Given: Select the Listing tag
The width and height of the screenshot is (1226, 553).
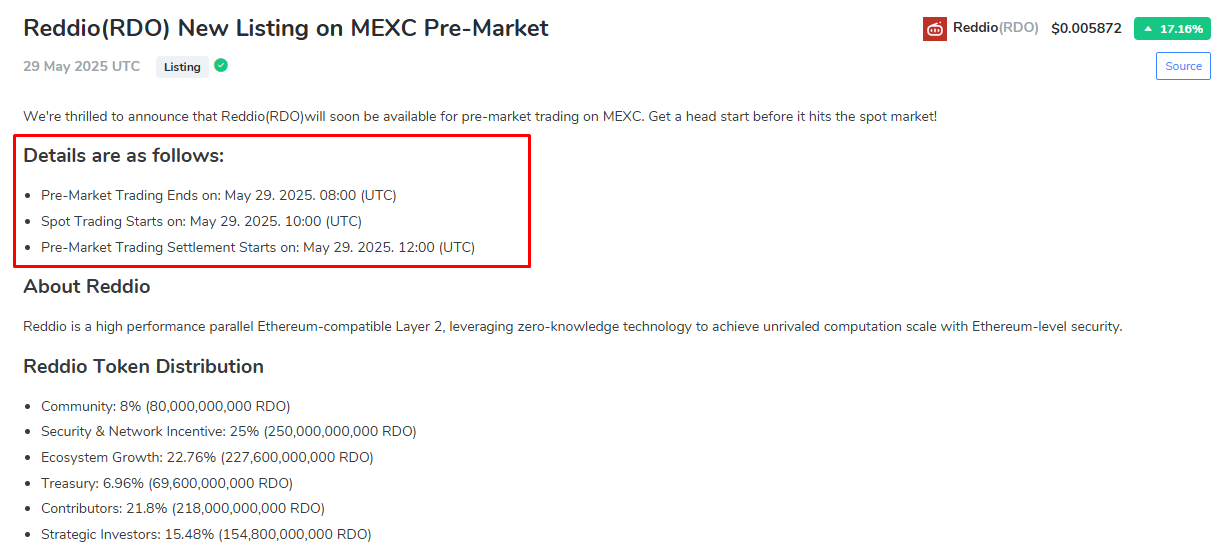Looking at the screenshot, I should (x=182, y=67).
